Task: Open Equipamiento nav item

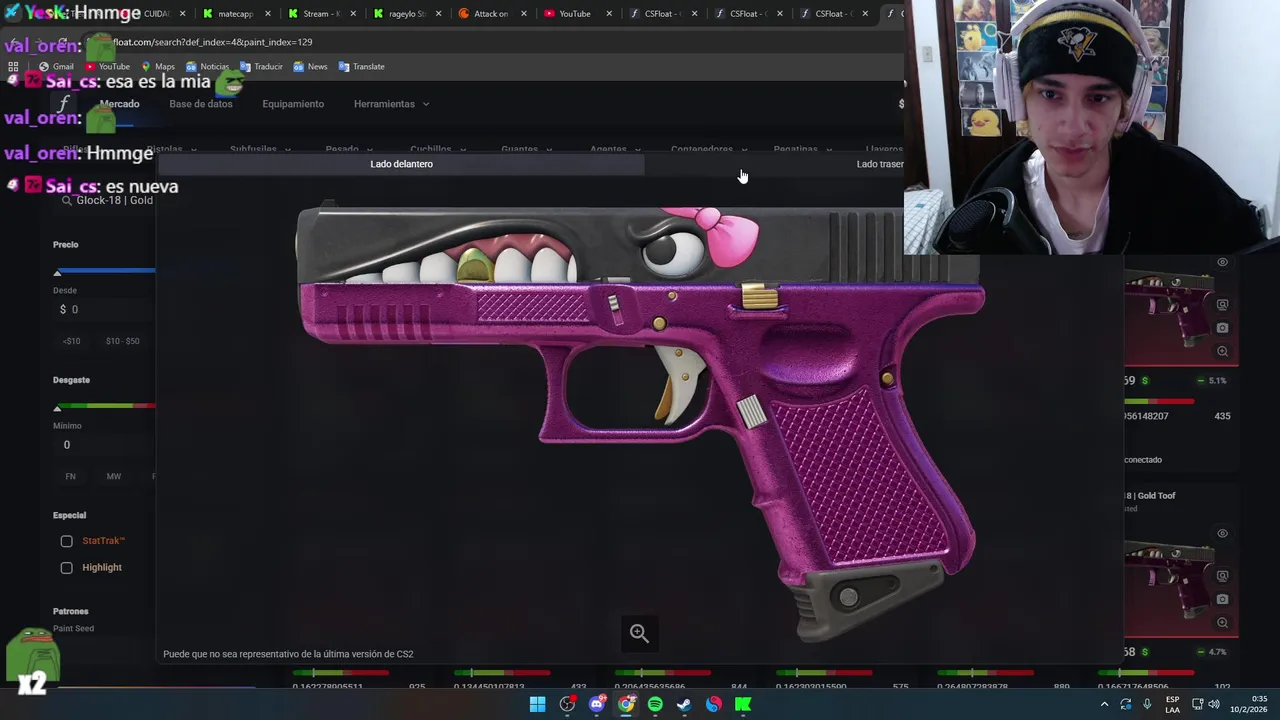Action: 293,104
